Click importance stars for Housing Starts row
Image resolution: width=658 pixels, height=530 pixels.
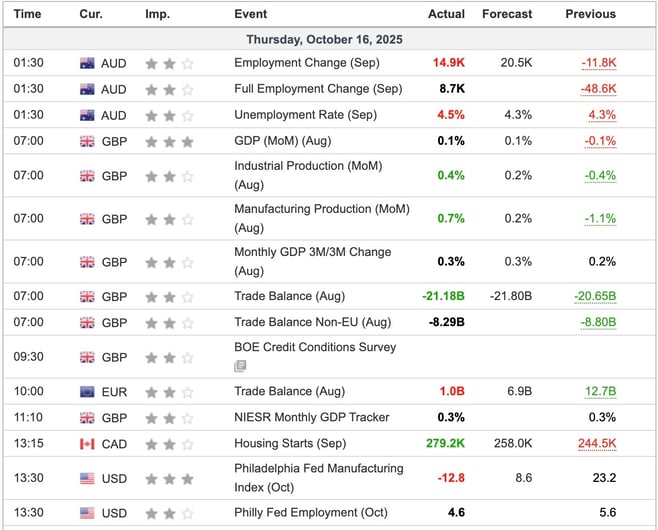(x=169, y=443)
